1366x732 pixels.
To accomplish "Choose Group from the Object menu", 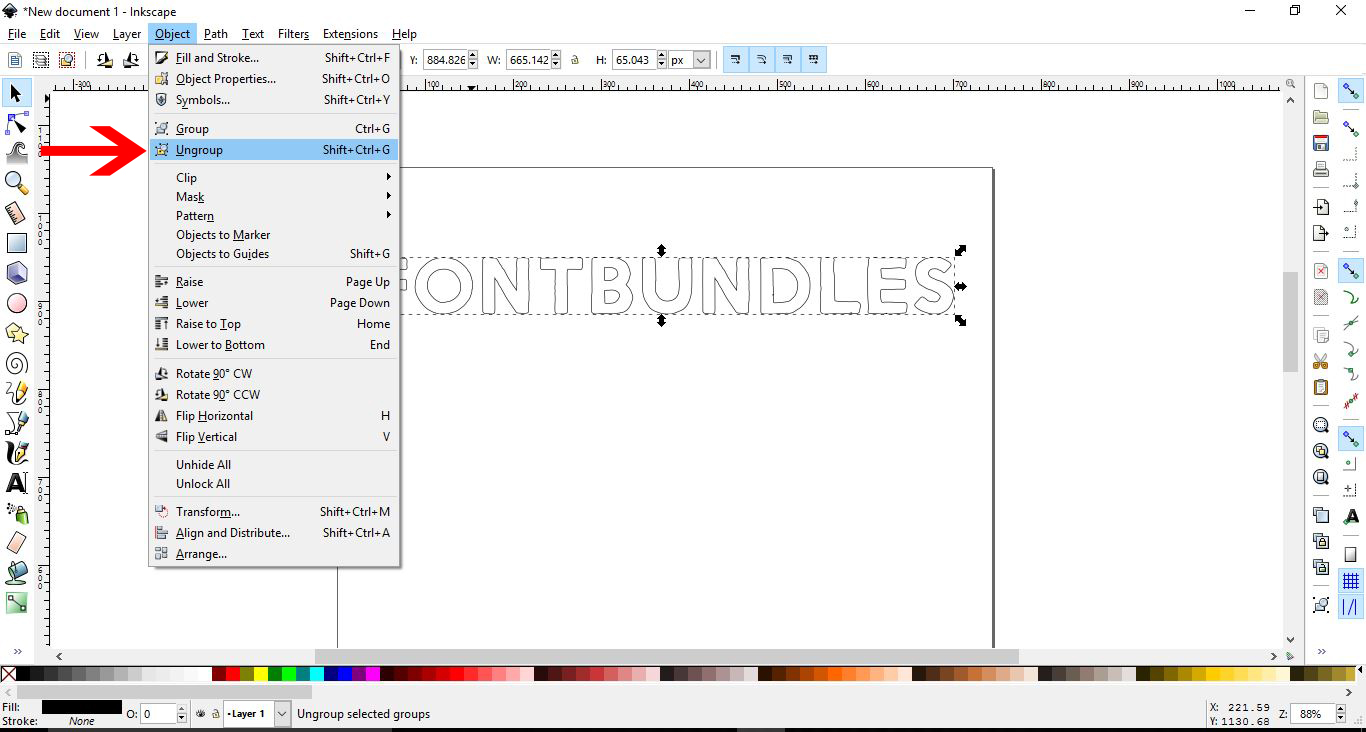I will [273, 129].
